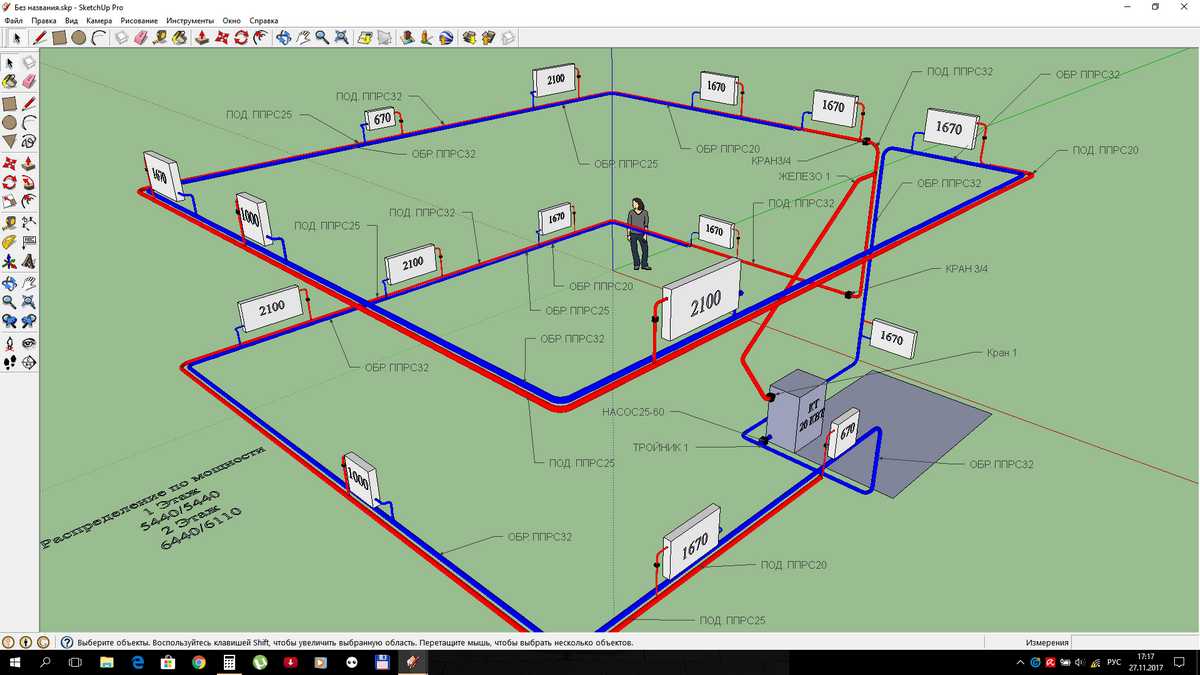
Task: Open Google Chrome from the taskbar
Action: tap(199, 663)
